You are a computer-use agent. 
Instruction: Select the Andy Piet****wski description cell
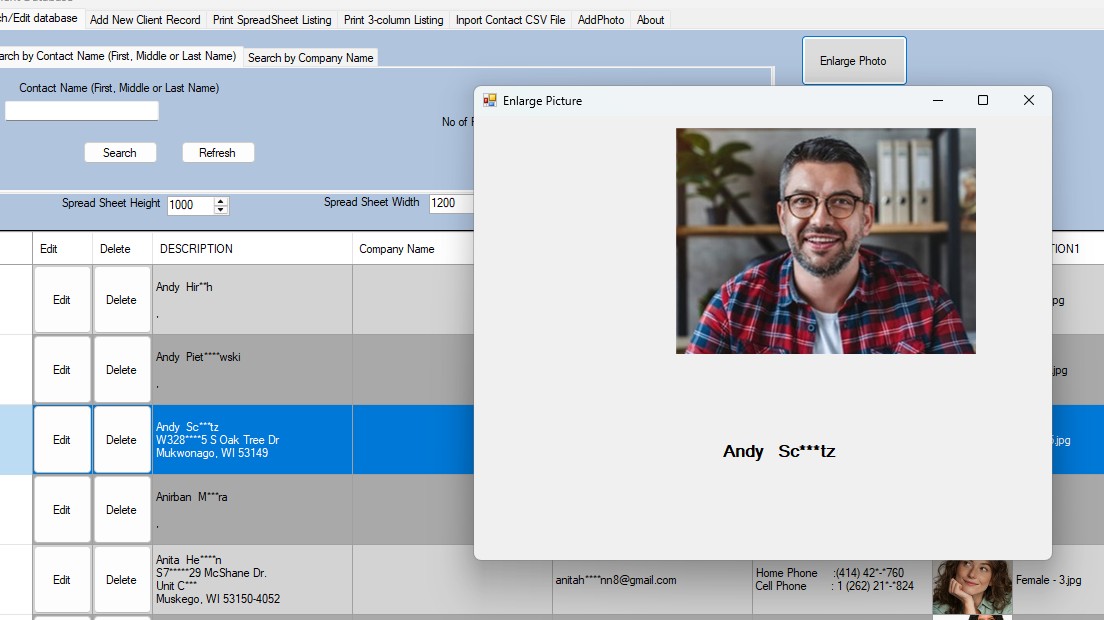252,369
